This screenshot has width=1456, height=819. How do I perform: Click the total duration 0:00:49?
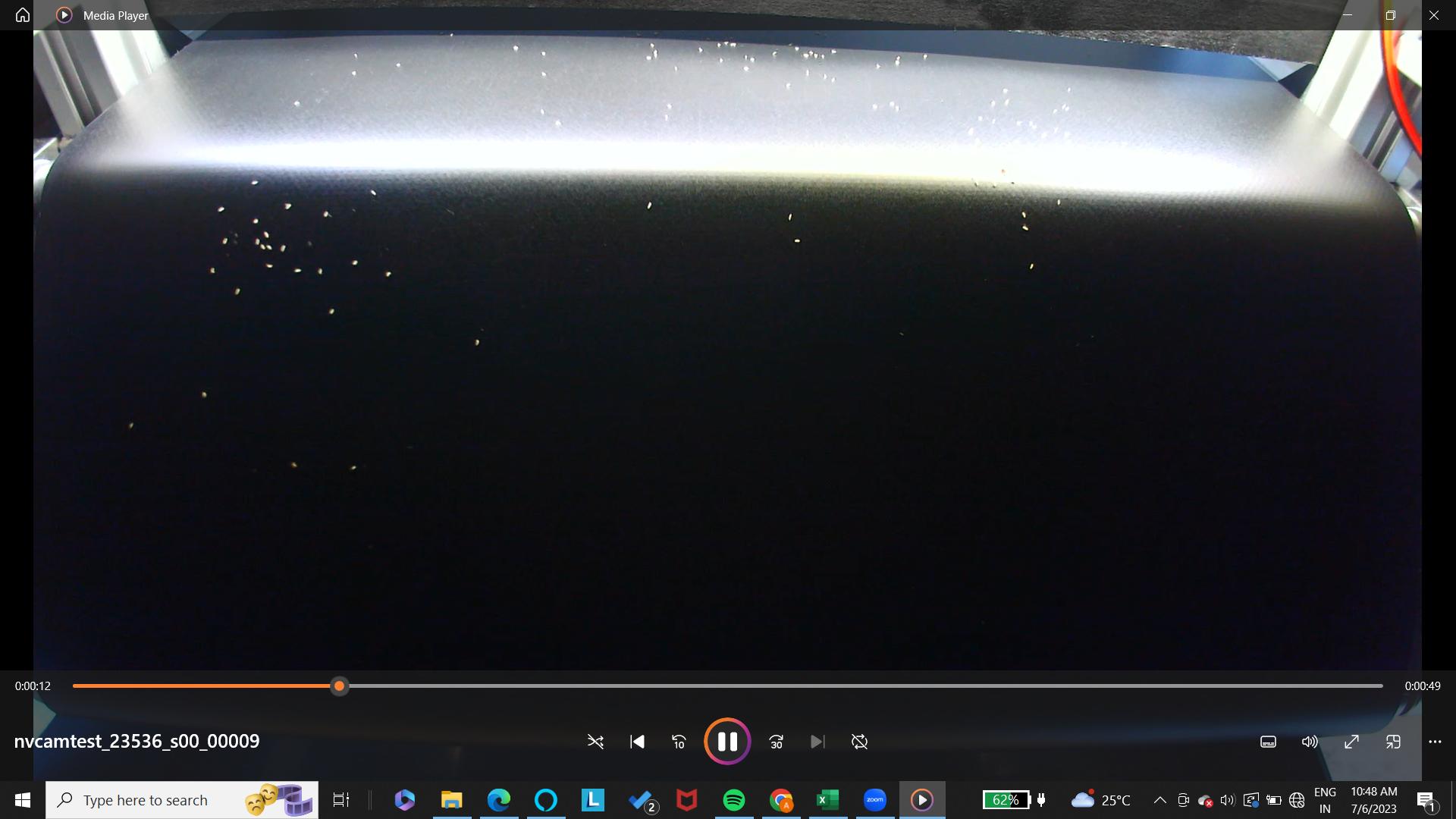(1423, 686)
